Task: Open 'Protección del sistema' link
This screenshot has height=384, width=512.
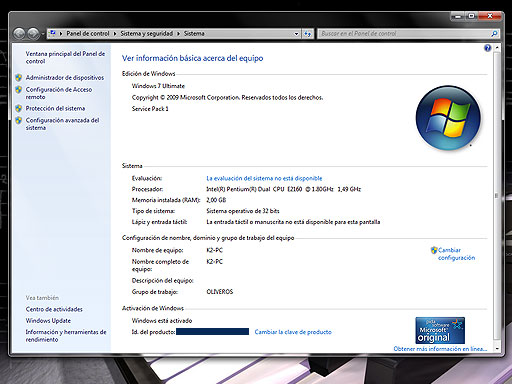Action: pyautogui.click(x=55, y=108)
